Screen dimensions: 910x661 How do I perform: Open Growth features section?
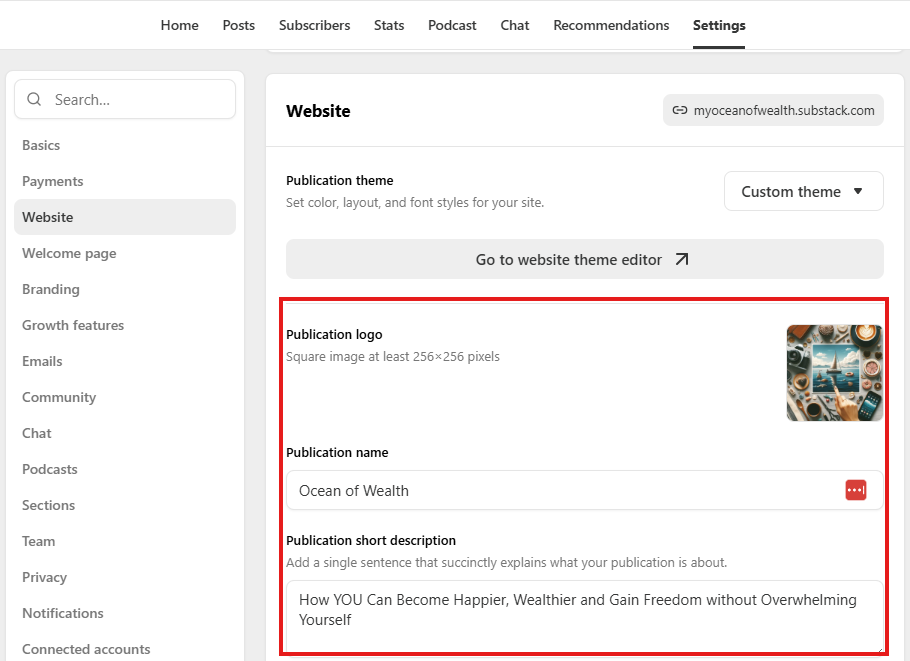73,325
